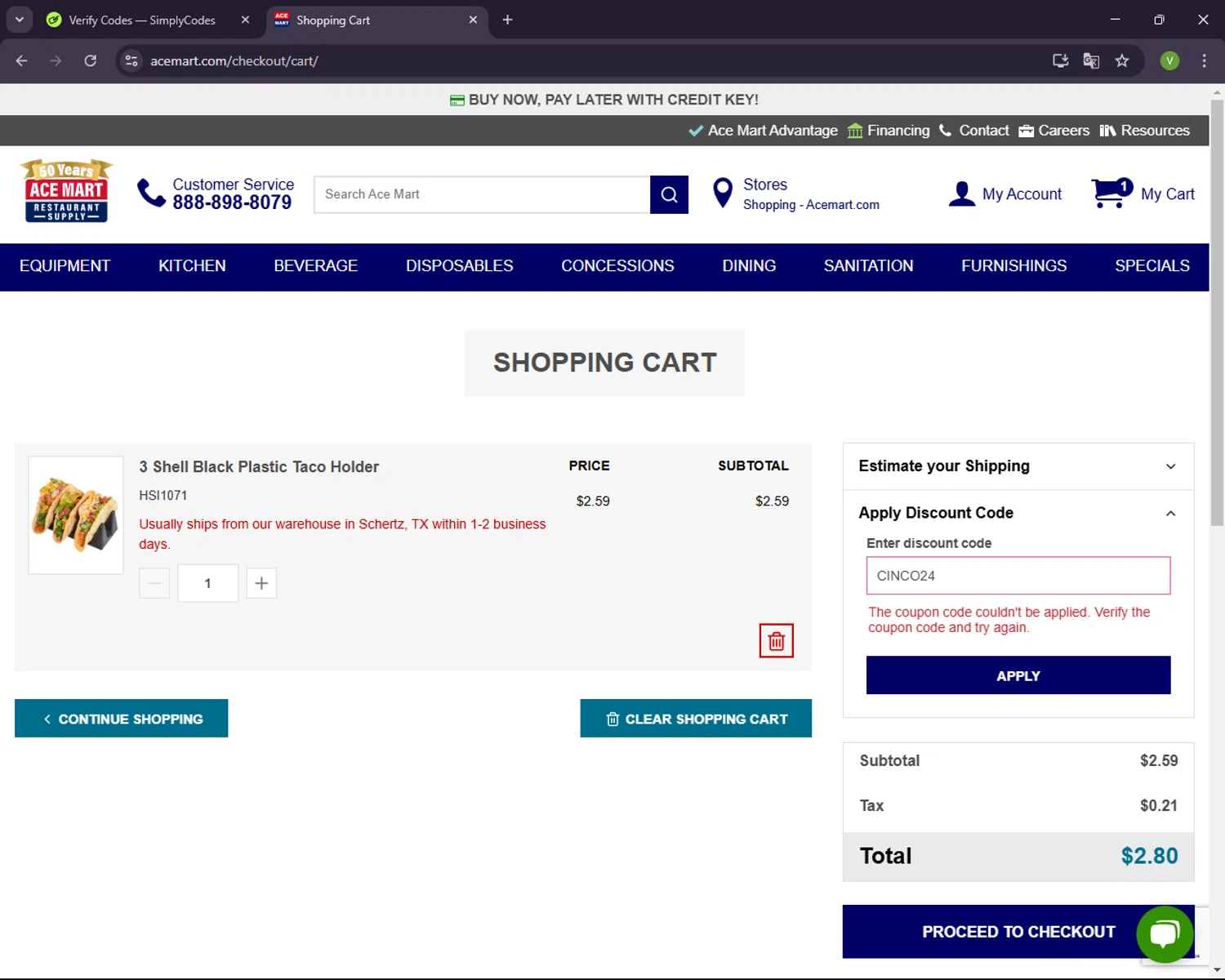Screen dimensions: 1225x980
Task: Open the DISPOSABLES menu
Action: pyautogui.click(x=459, y=266)
